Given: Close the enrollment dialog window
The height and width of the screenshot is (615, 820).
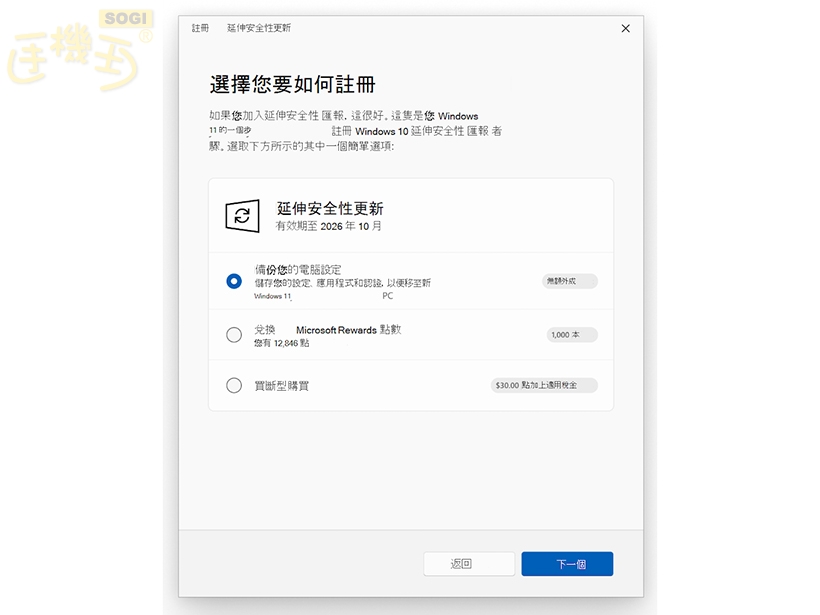Looking at the screenshot, I should [x=626, y=29].
